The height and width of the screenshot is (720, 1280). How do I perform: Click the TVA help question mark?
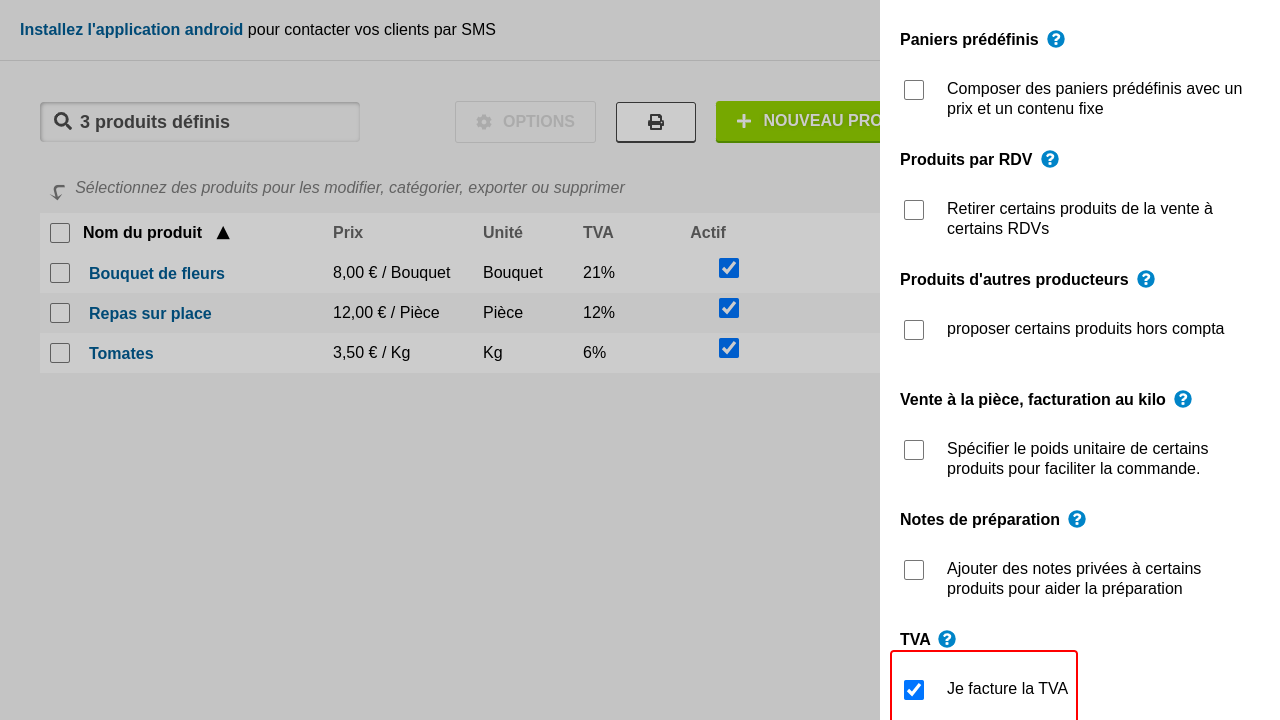pyautogui.click(x=947, y=639)
